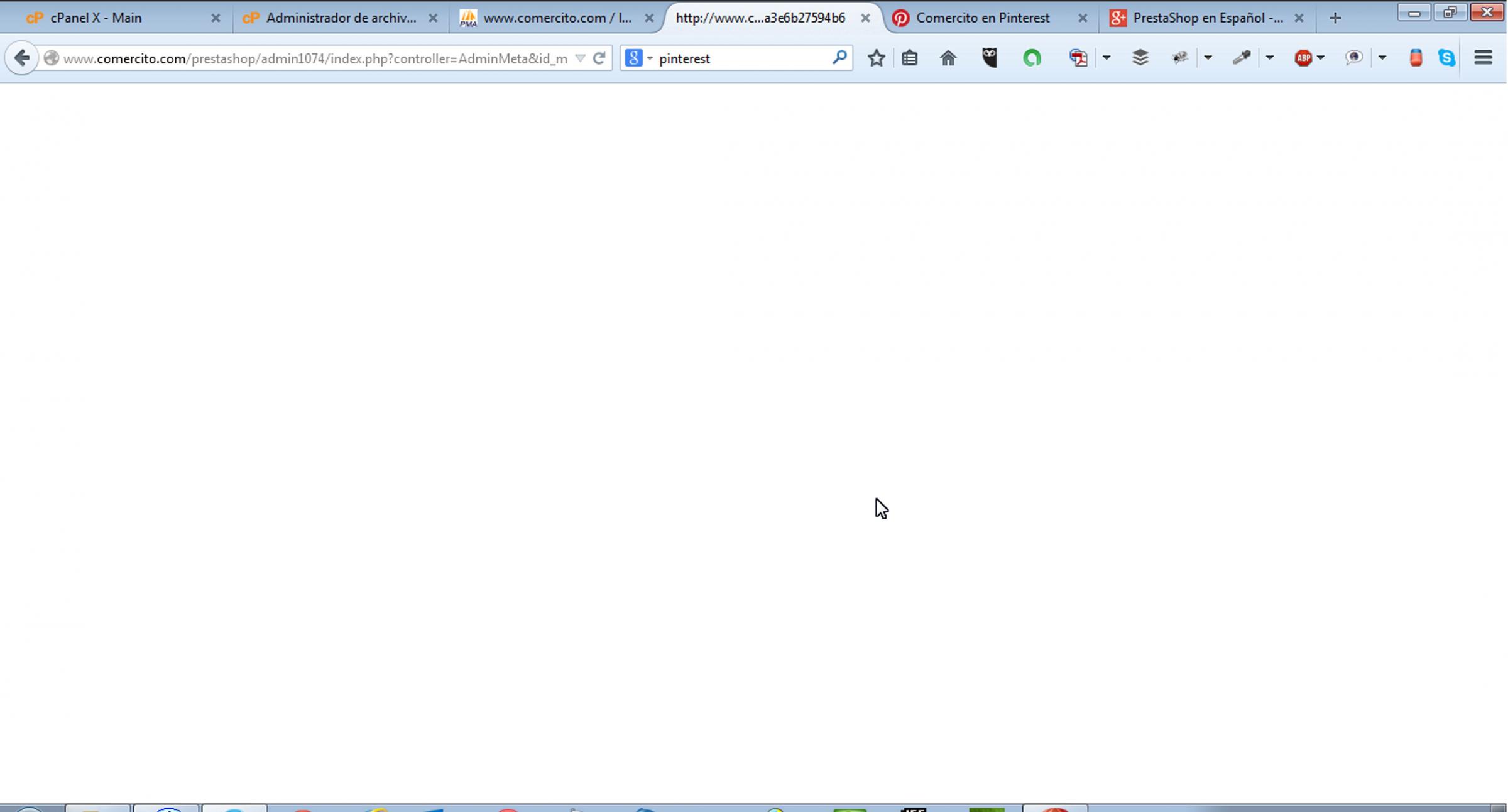Open the bookmarks list icon
The height and width of the screenshot is (812, 1508).
pyautogui.click(x=909, y=58)
